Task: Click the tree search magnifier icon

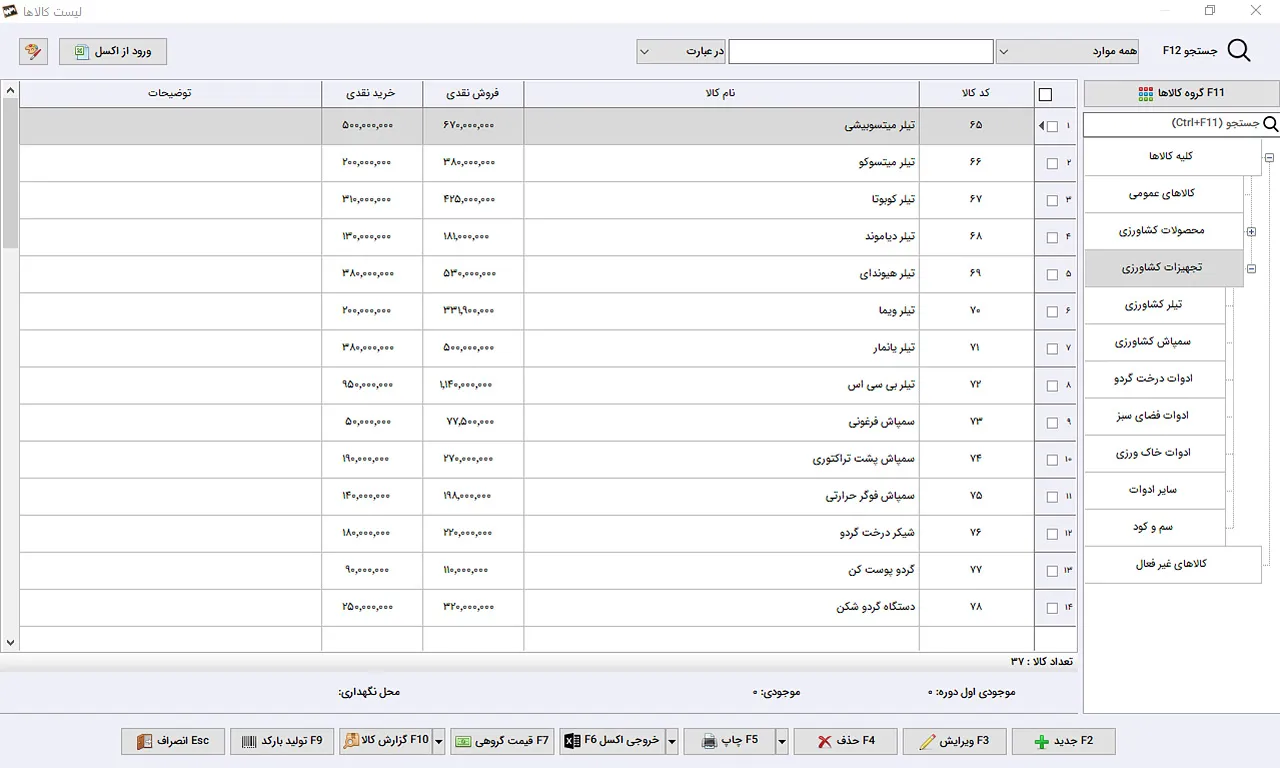Action: coord(1270,124)
